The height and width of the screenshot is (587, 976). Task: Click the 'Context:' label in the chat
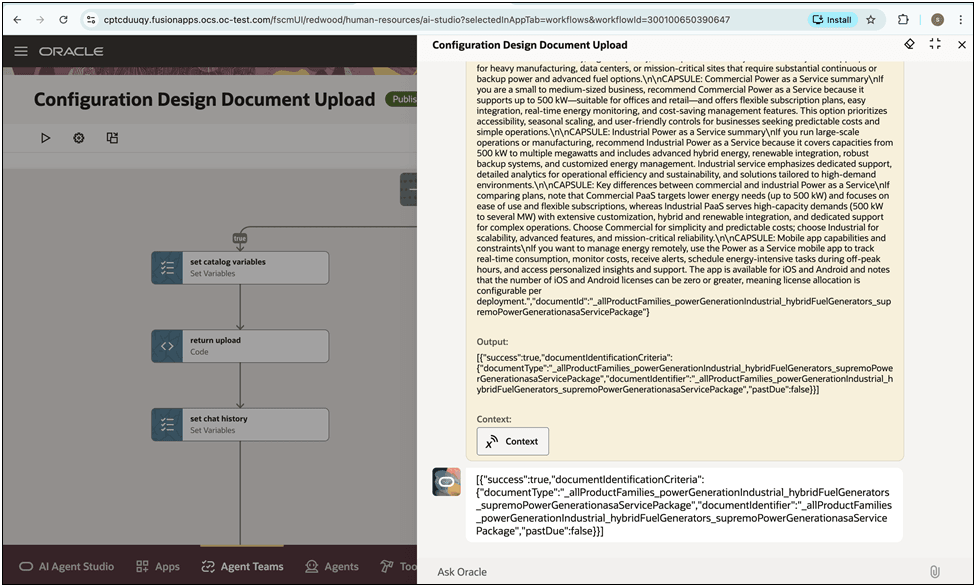494,419
